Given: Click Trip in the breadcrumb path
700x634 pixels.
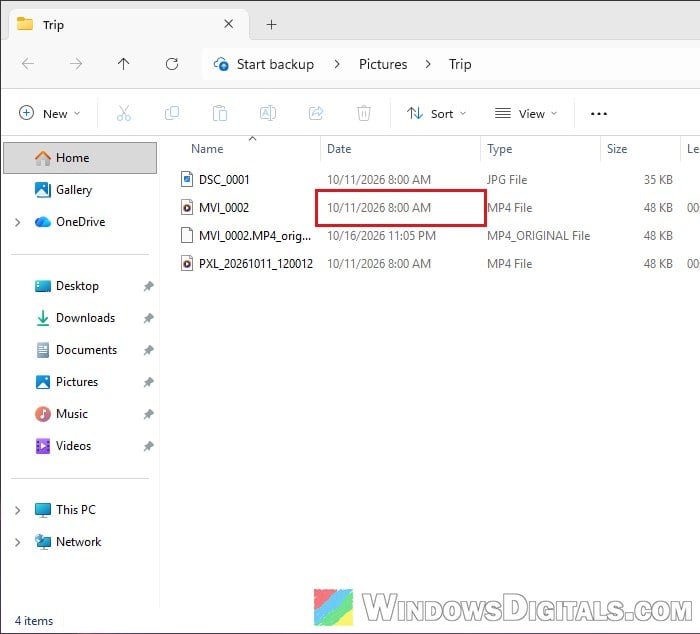Looking at the screenshot, I should point(460,64).
